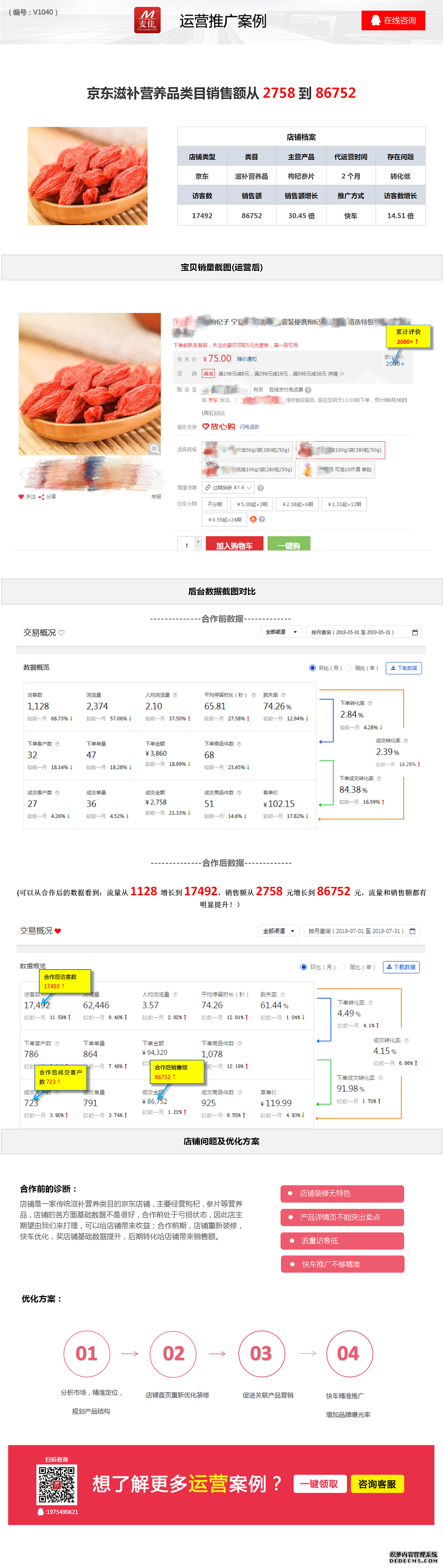
Task: Select 同比(年) radio in the after-cooperation panel
Action: pos(343,967)
